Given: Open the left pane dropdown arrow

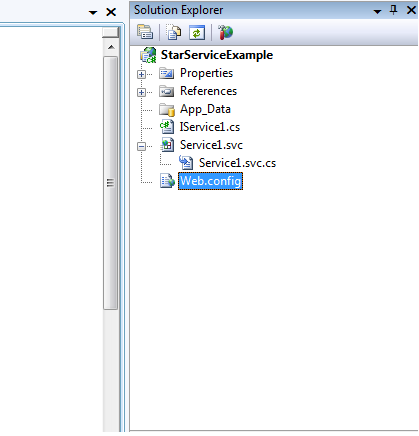Looking at the screenshot, I should coord(93,13).
